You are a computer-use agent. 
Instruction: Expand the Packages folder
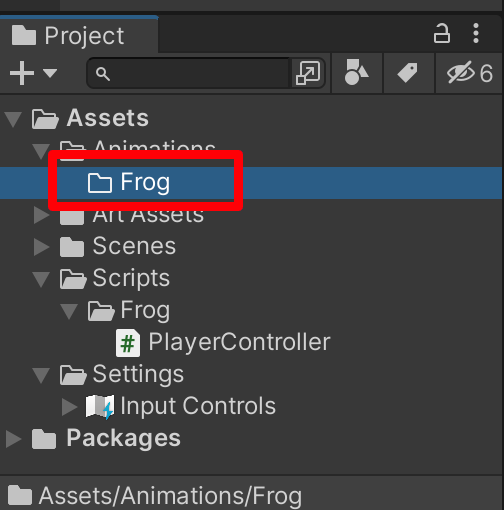pos(13,439)
